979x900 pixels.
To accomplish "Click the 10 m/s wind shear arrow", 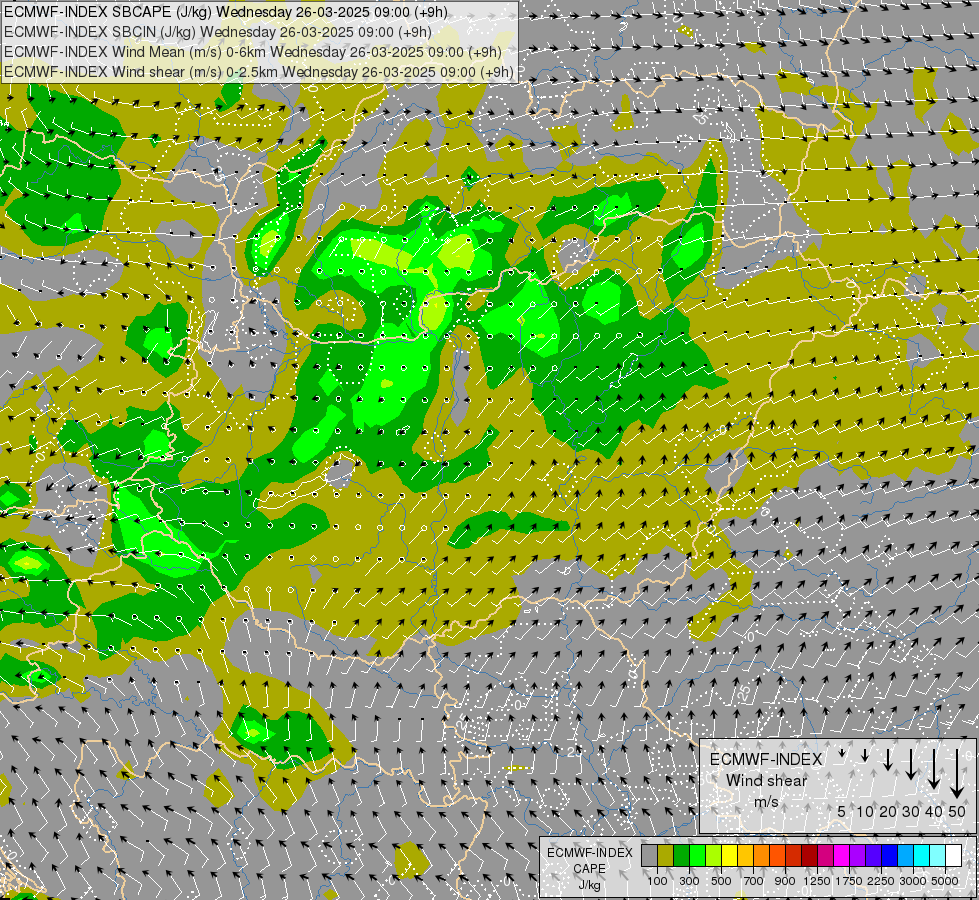I will 865,755.
